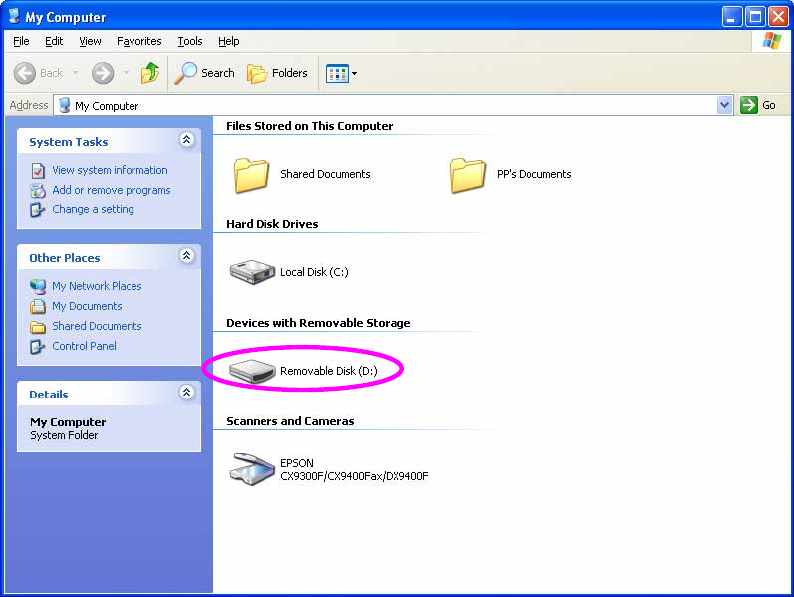Open the Edit menu

(x=54, y=41)
